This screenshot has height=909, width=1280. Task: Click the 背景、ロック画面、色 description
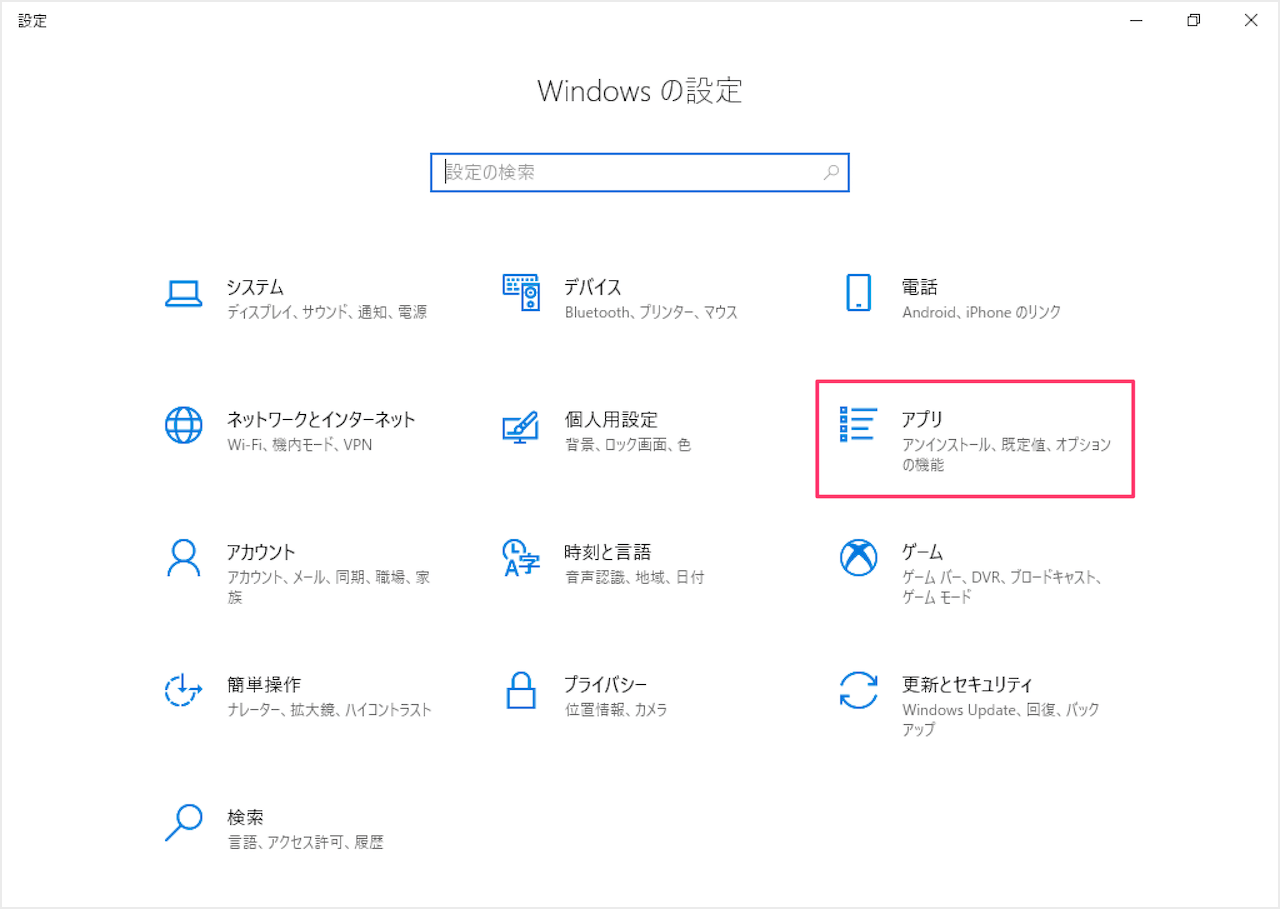(627, 444)
